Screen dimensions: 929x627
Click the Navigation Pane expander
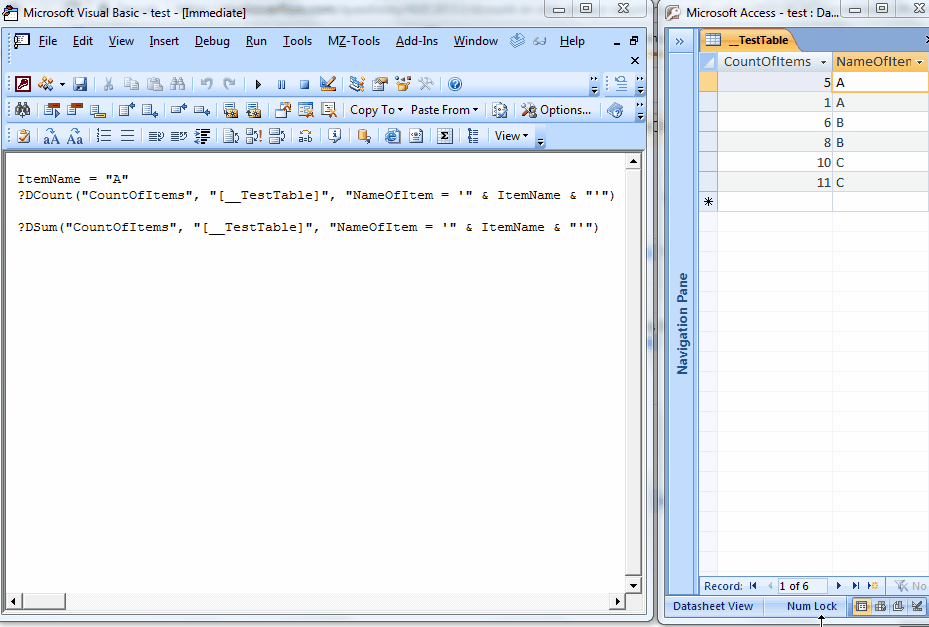coord(680,41)
